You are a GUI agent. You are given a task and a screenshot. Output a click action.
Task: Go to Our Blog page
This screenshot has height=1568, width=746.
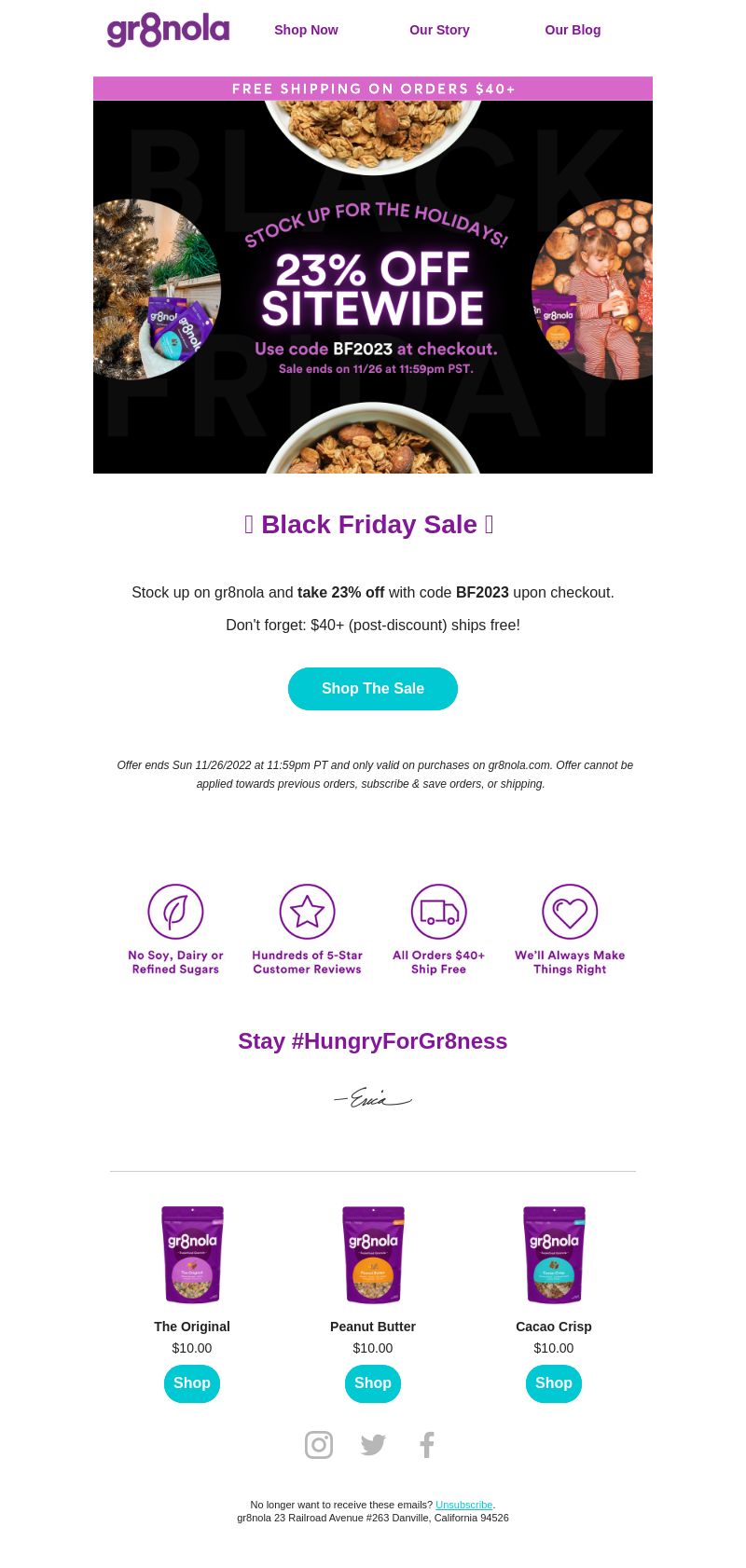coord(573,30)
